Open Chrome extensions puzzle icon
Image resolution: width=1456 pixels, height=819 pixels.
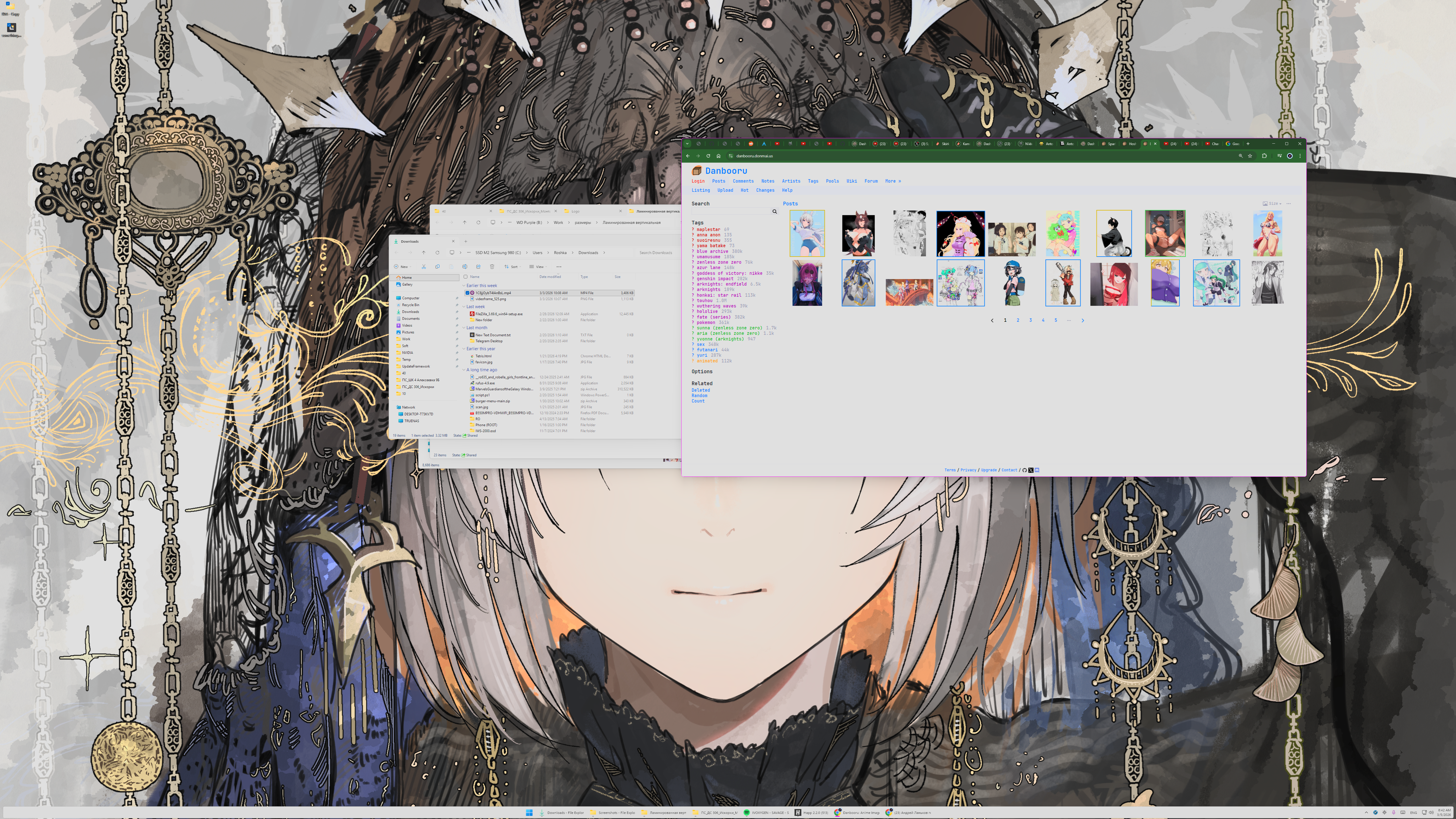[x=1264, y=156]
